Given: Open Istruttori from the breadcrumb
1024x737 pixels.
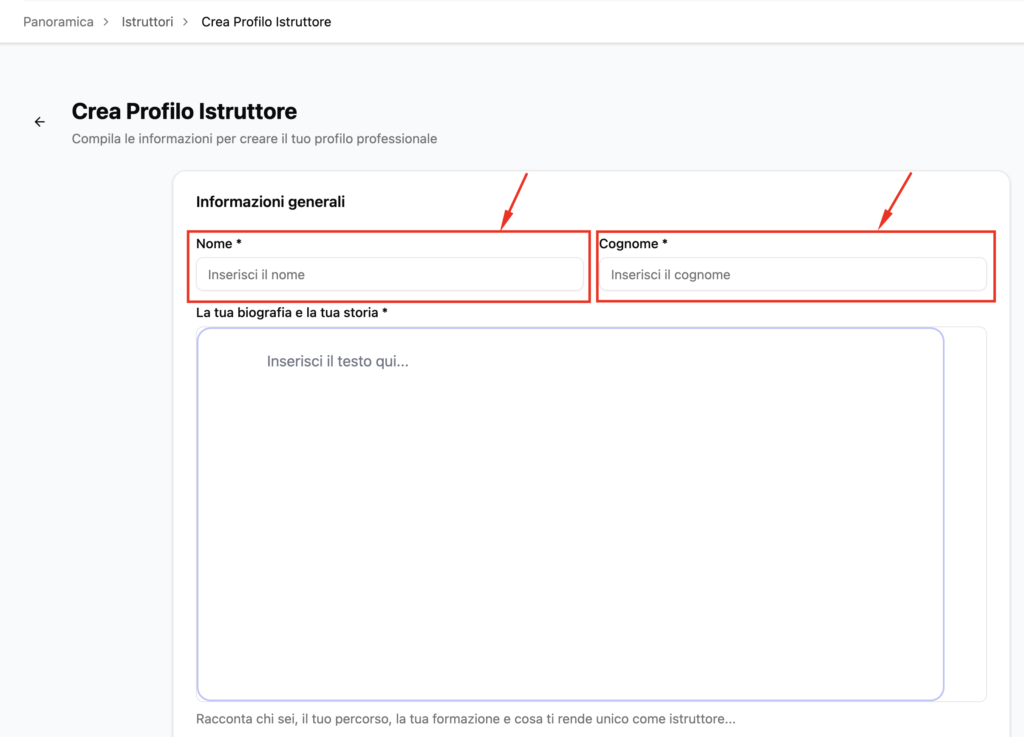Looking at the screenshot, I should 147,22.
